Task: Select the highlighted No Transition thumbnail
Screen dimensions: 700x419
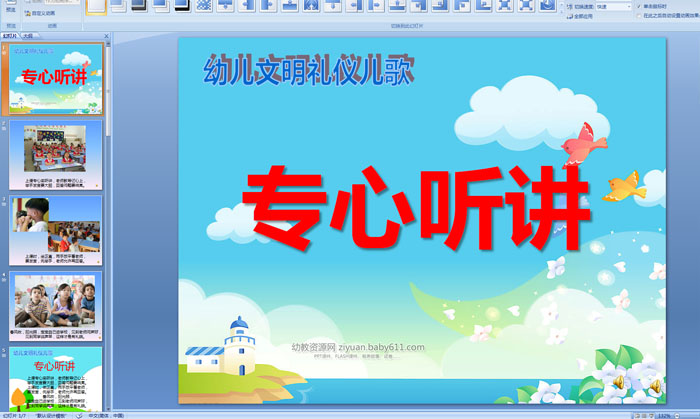Action: (96, 6)
